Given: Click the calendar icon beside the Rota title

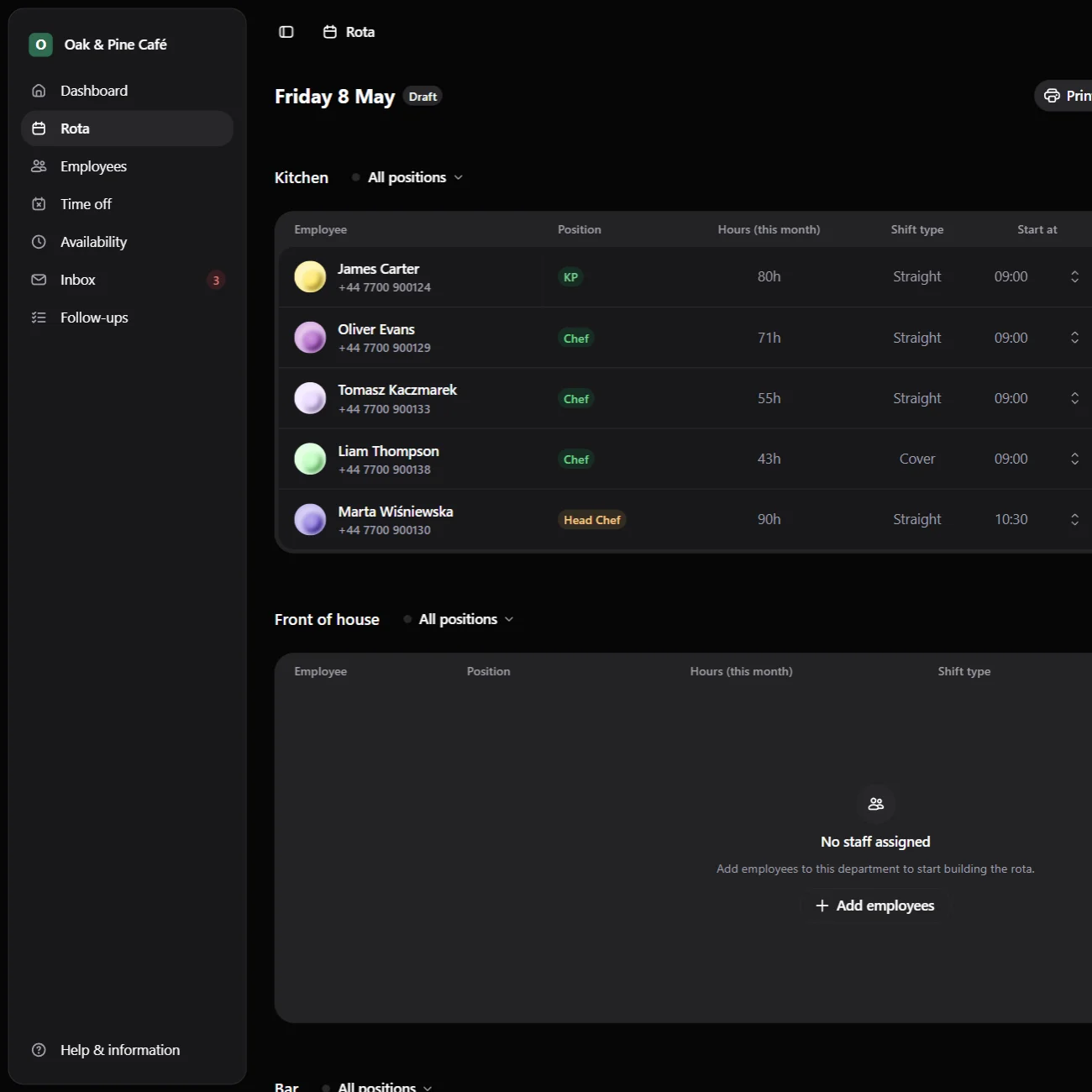Looking at the screenshot, I should 330,32.
